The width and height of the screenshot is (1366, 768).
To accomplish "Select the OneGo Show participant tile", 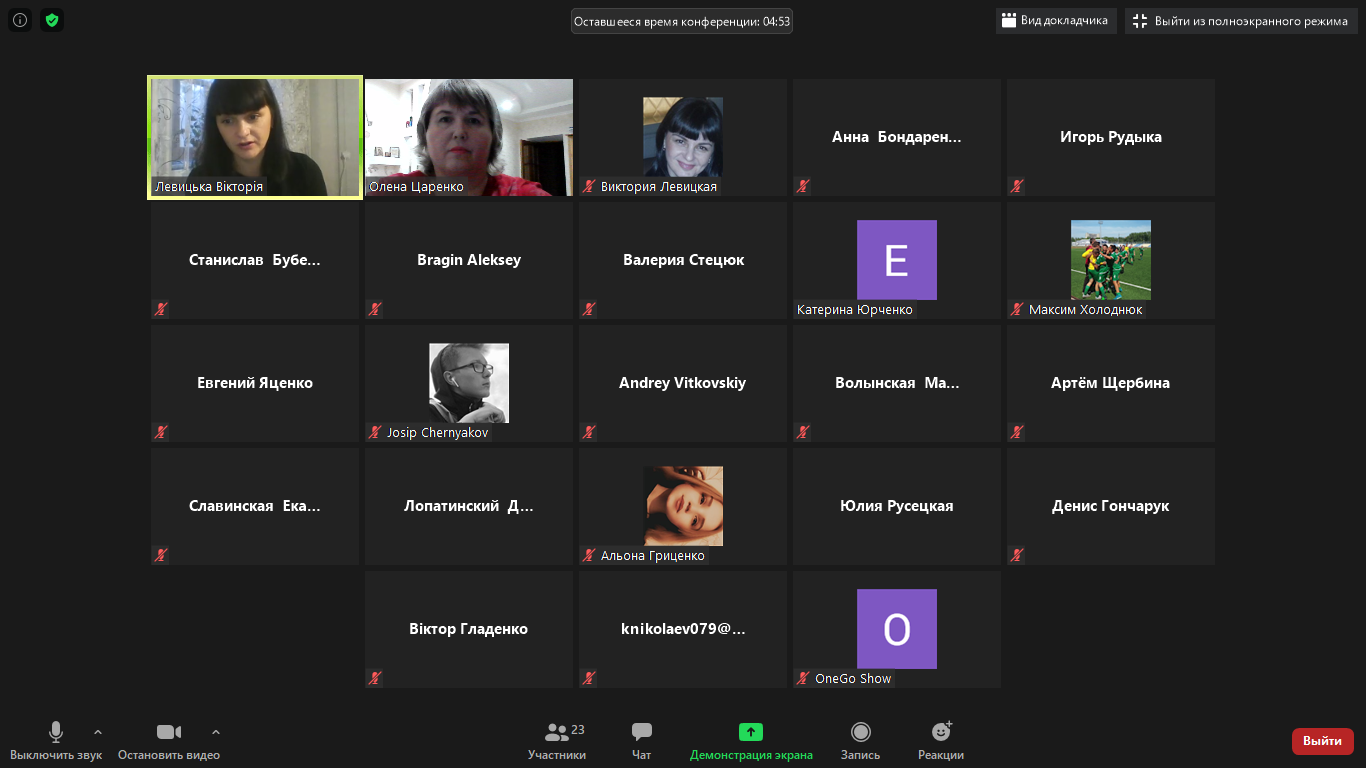I will (x=896, y=629).
